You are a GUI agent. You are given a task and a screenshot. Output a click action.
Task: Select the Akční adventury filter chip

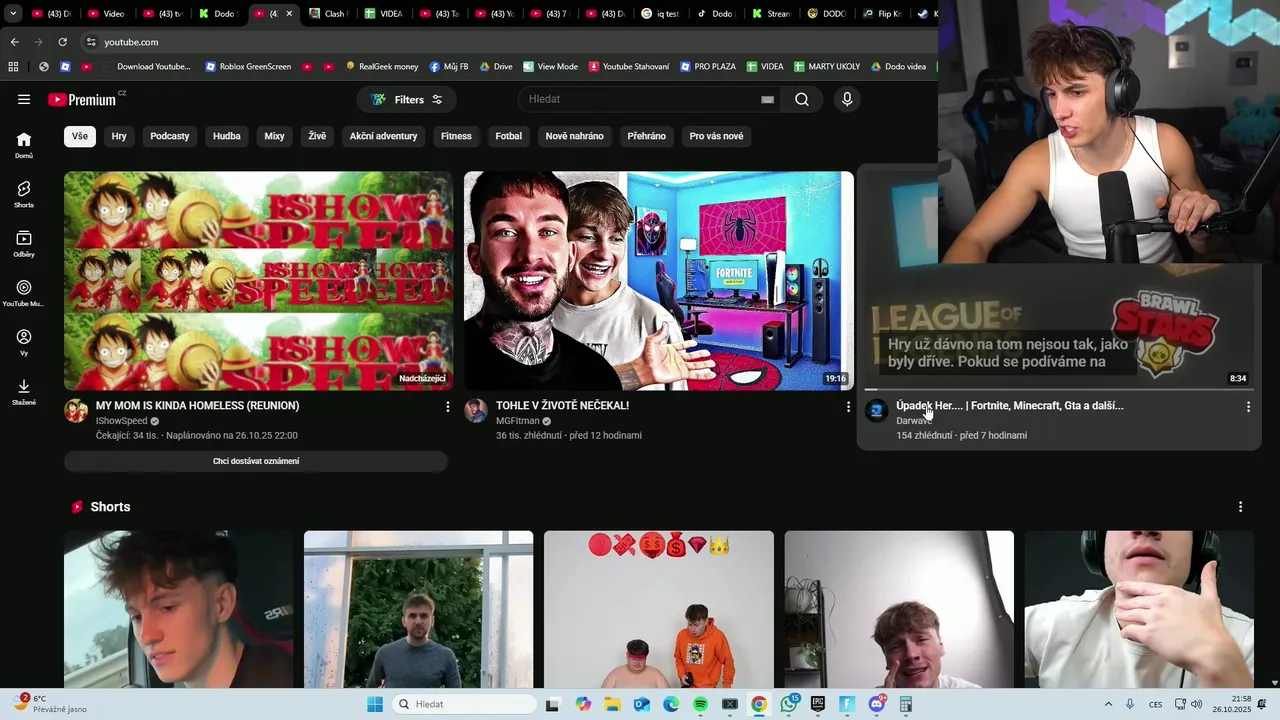pyautogui.click(x=383, y=136)
